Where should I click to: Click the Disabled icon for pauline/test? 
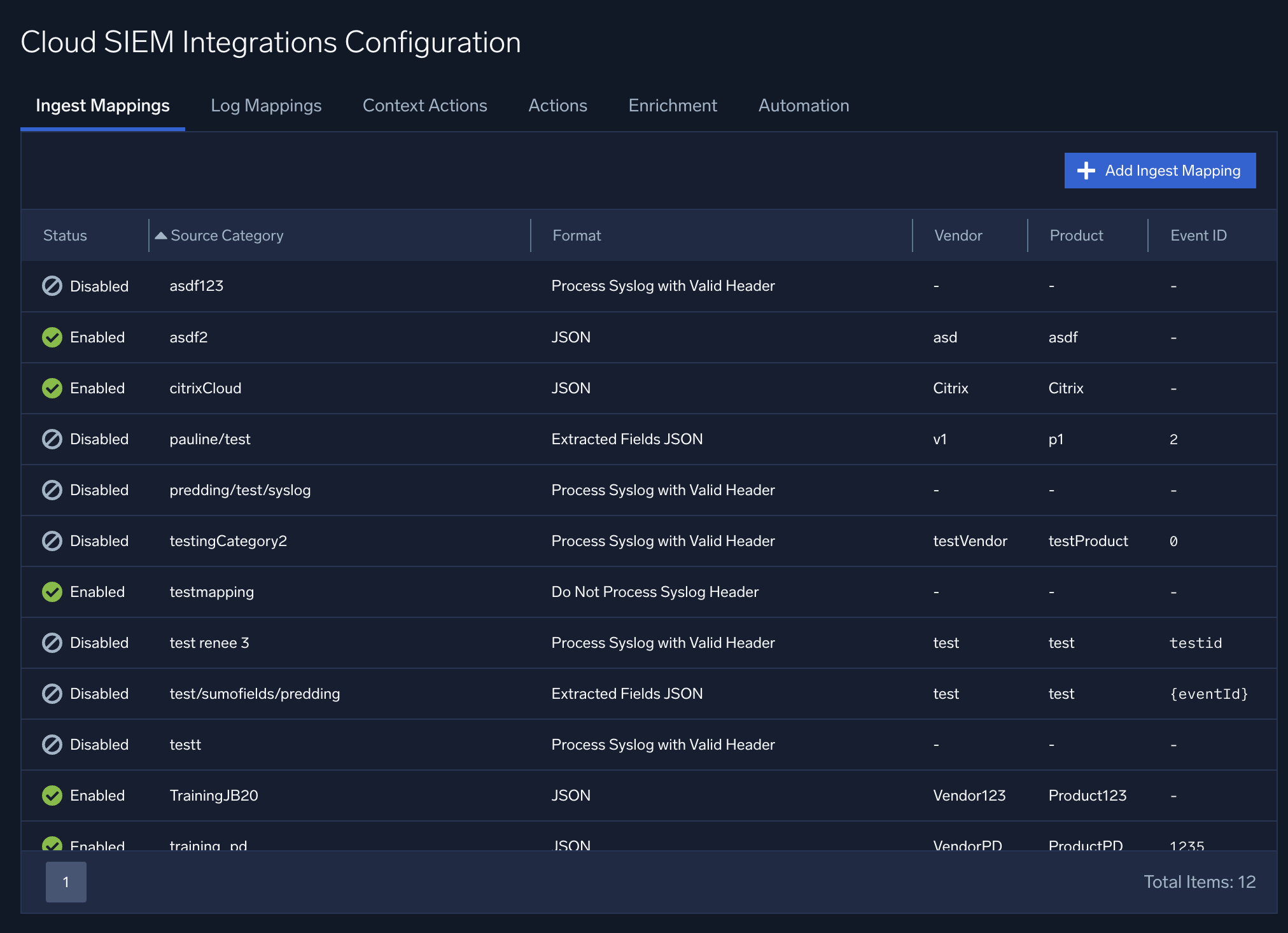(52, 439)
